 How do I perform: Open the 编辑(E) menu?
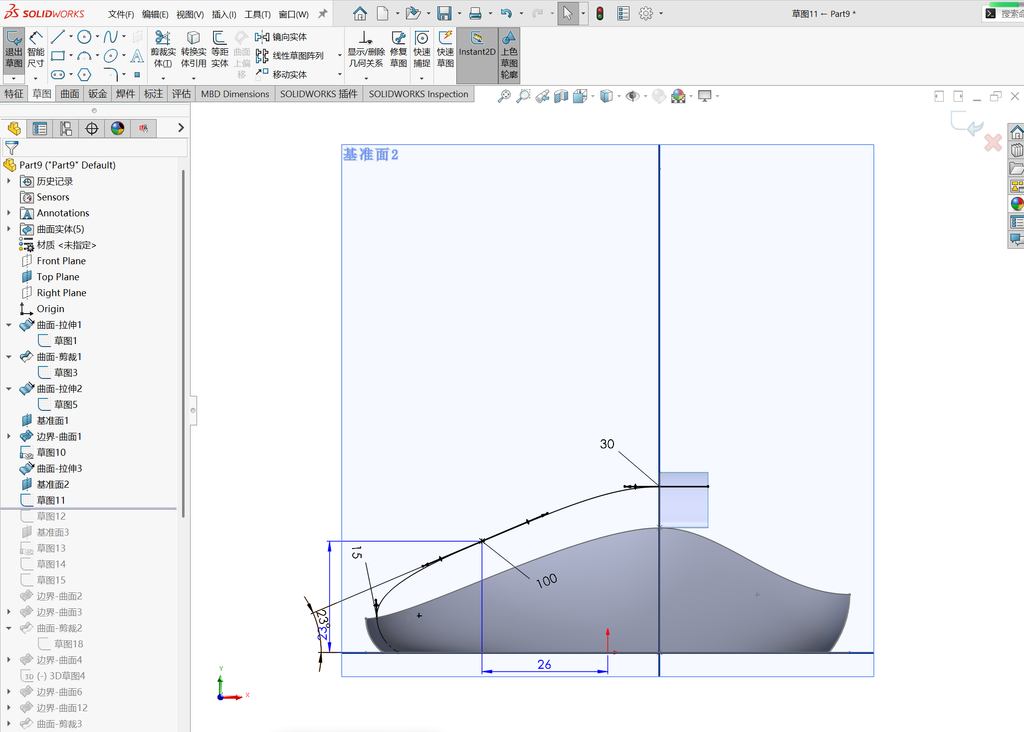(x=155, y=14)
